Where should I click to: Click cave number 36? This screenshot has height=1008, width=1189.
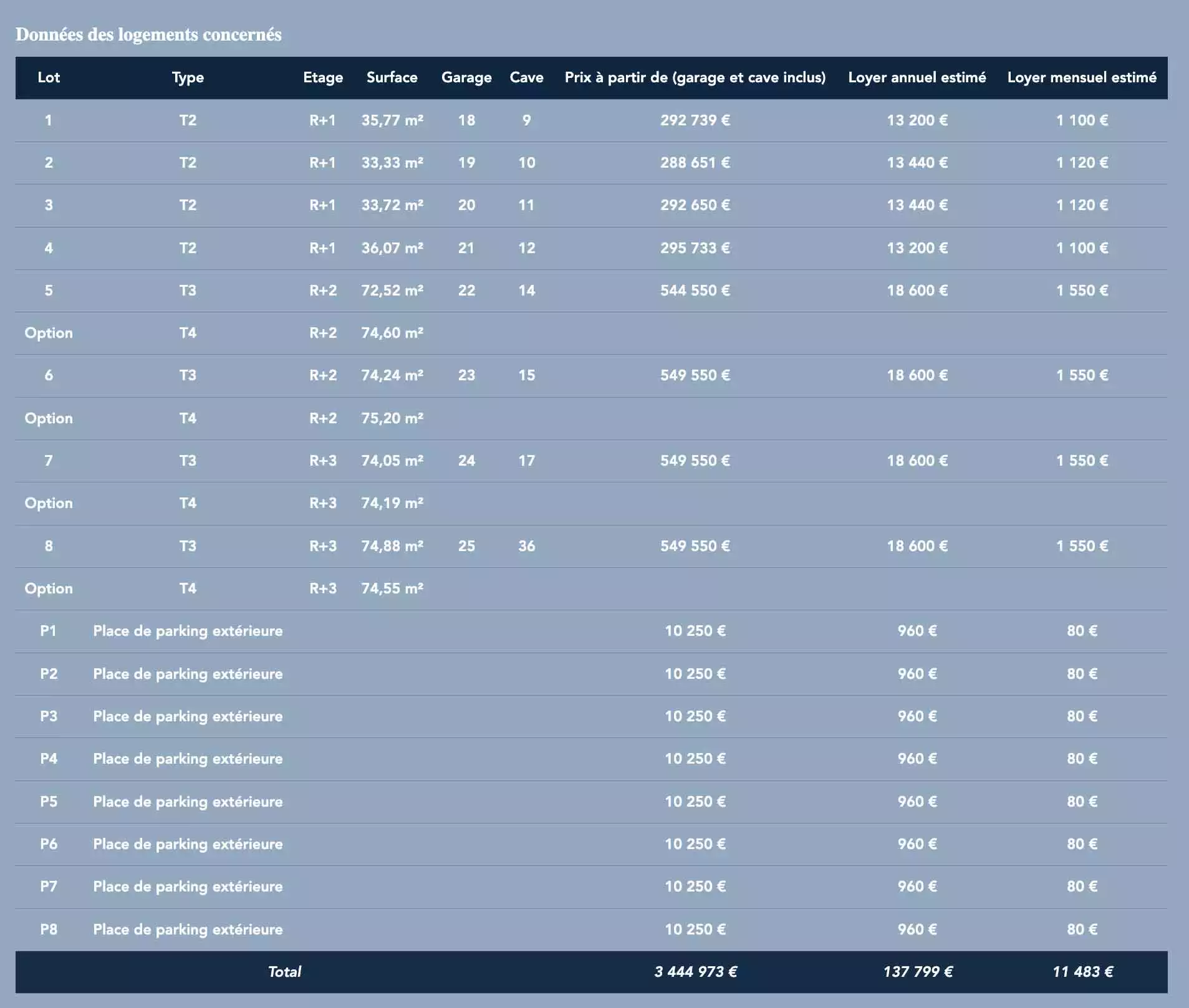click(x=527, y=546)
